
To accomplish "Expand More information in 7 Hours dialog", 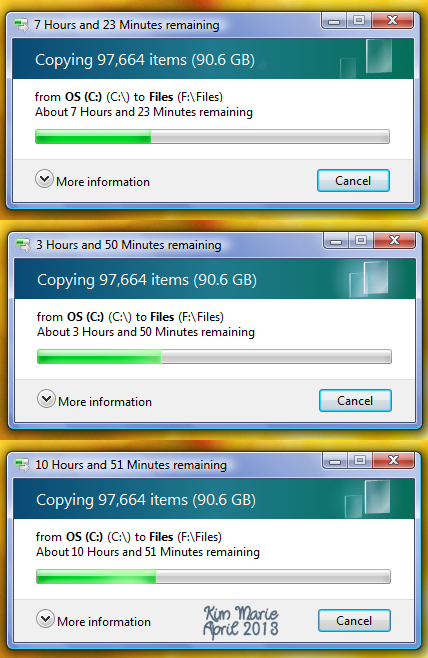I will [44, 179].
